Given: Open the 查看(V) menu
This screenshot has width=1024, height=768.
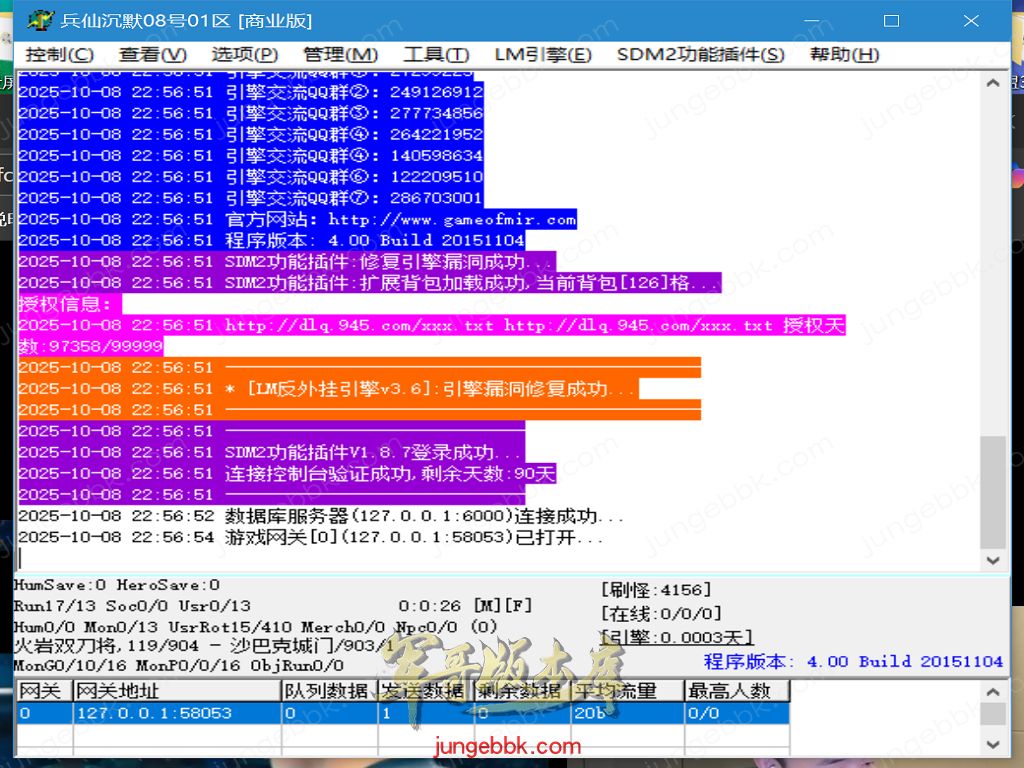Looking at the screenshot, I should point(153,54).
